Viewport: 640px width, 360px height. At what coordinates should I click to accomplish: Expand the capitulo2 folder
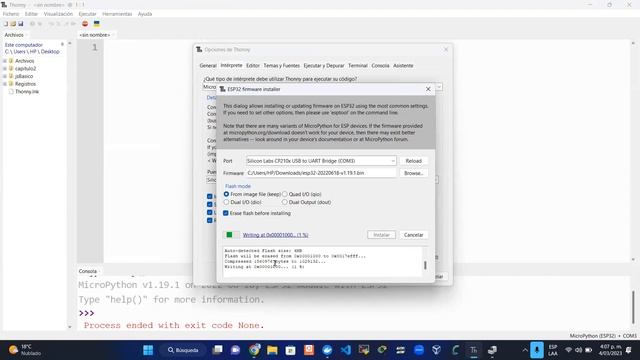coord(5,69)
